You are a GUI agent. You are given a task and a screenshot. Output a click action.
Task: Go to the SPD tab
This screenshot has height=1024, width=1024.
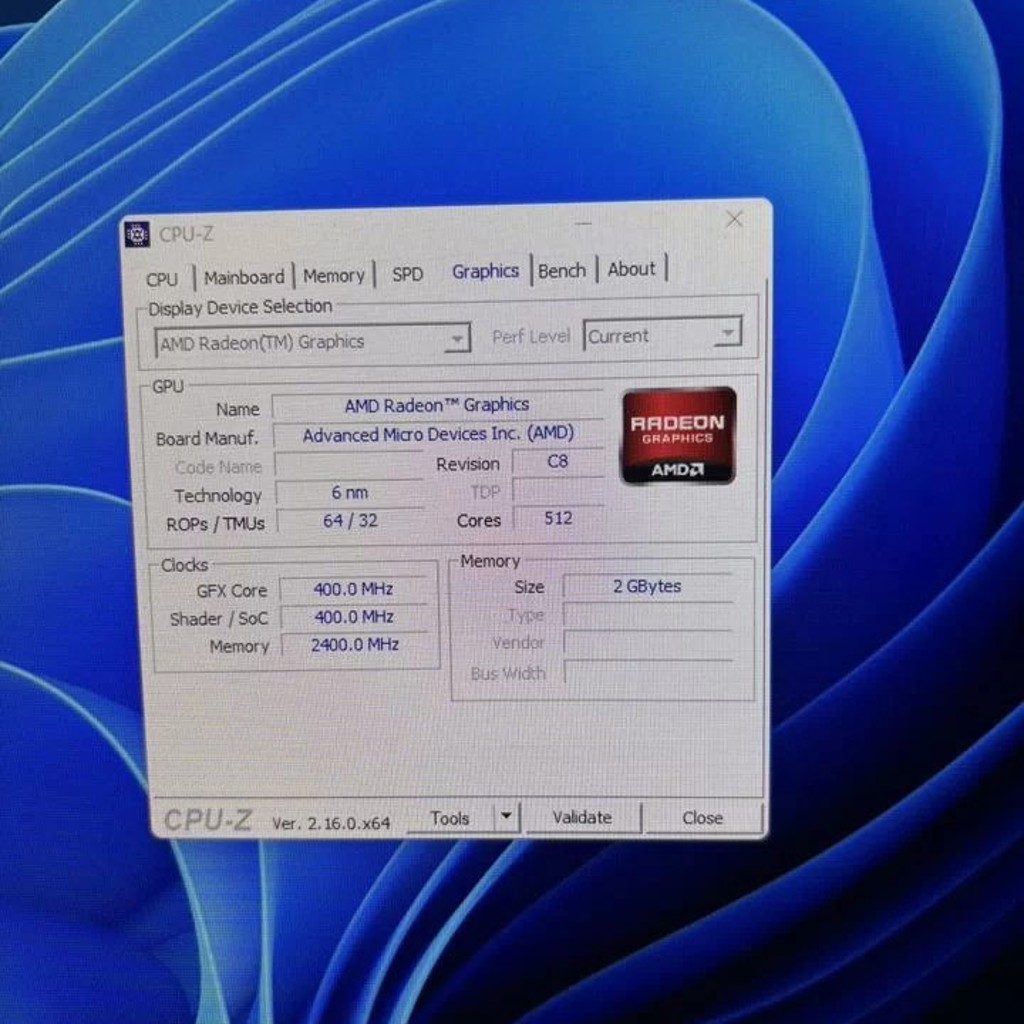click(x=408, y=274)
